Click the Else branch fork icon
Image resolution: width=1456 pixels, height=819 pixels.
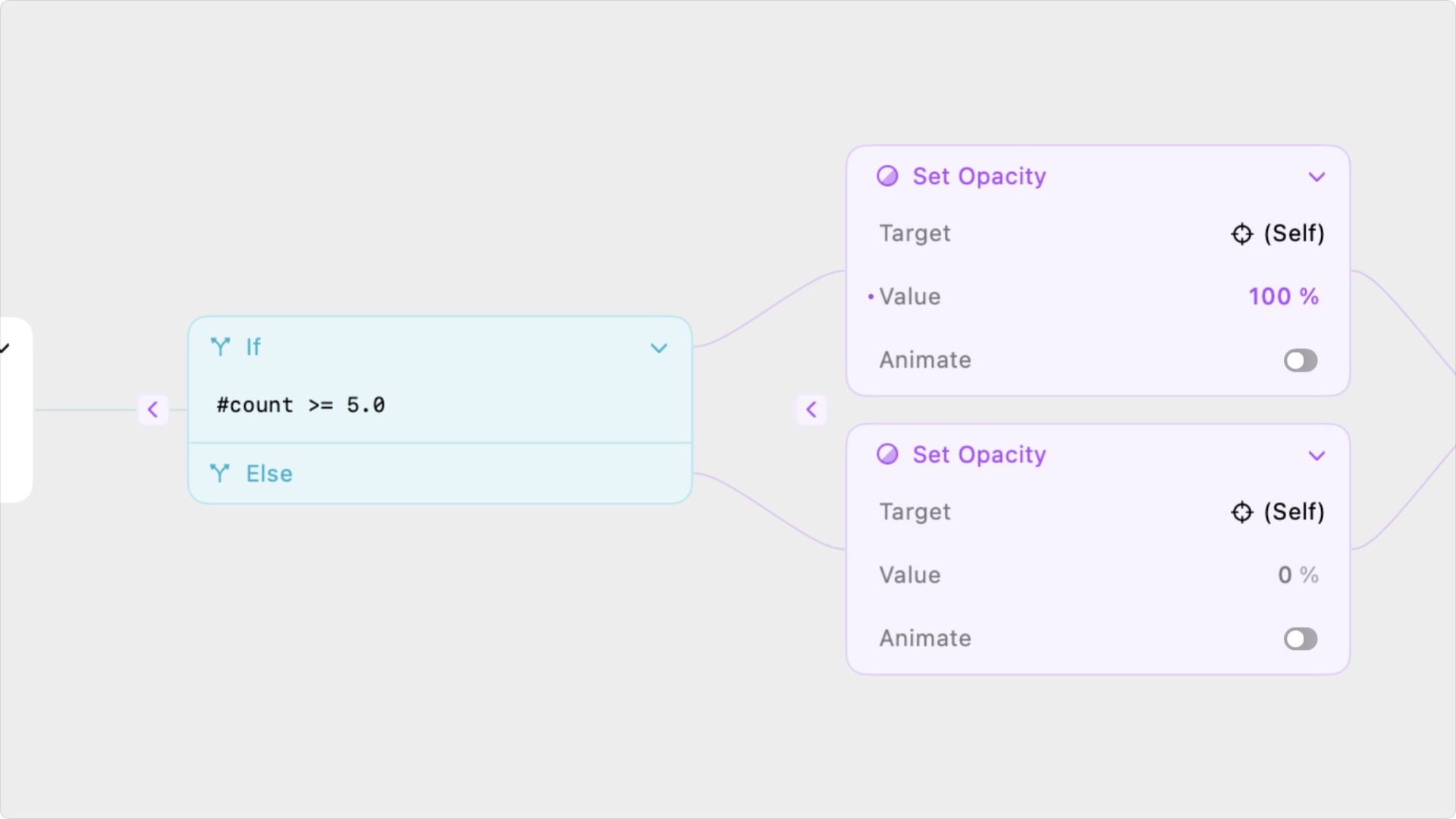click(220, 474)
